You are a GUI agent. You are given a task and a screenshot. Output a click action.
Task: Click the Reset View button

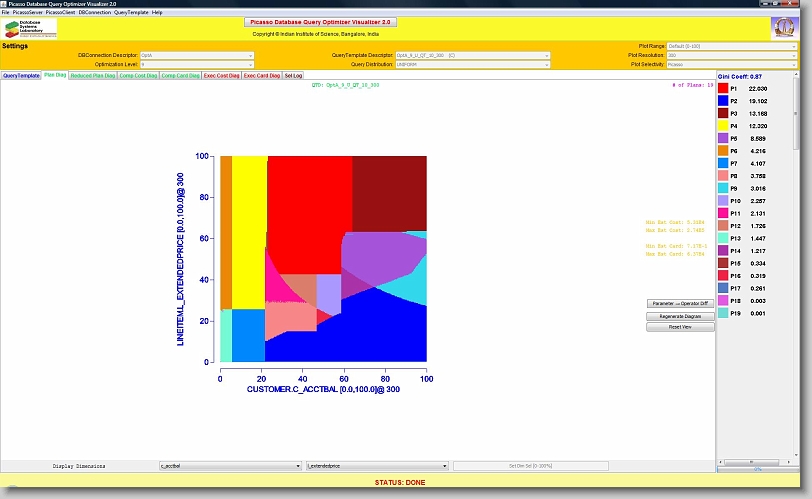680,327
